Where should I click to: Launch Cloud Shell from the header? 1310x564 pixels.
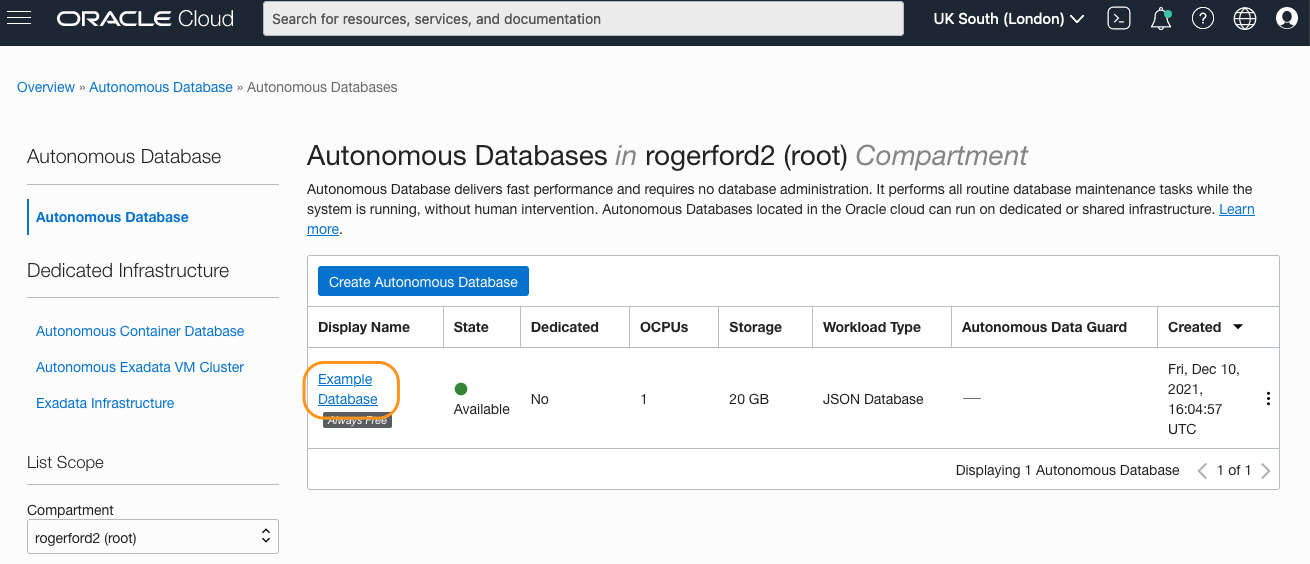[x=1119, y=18]
